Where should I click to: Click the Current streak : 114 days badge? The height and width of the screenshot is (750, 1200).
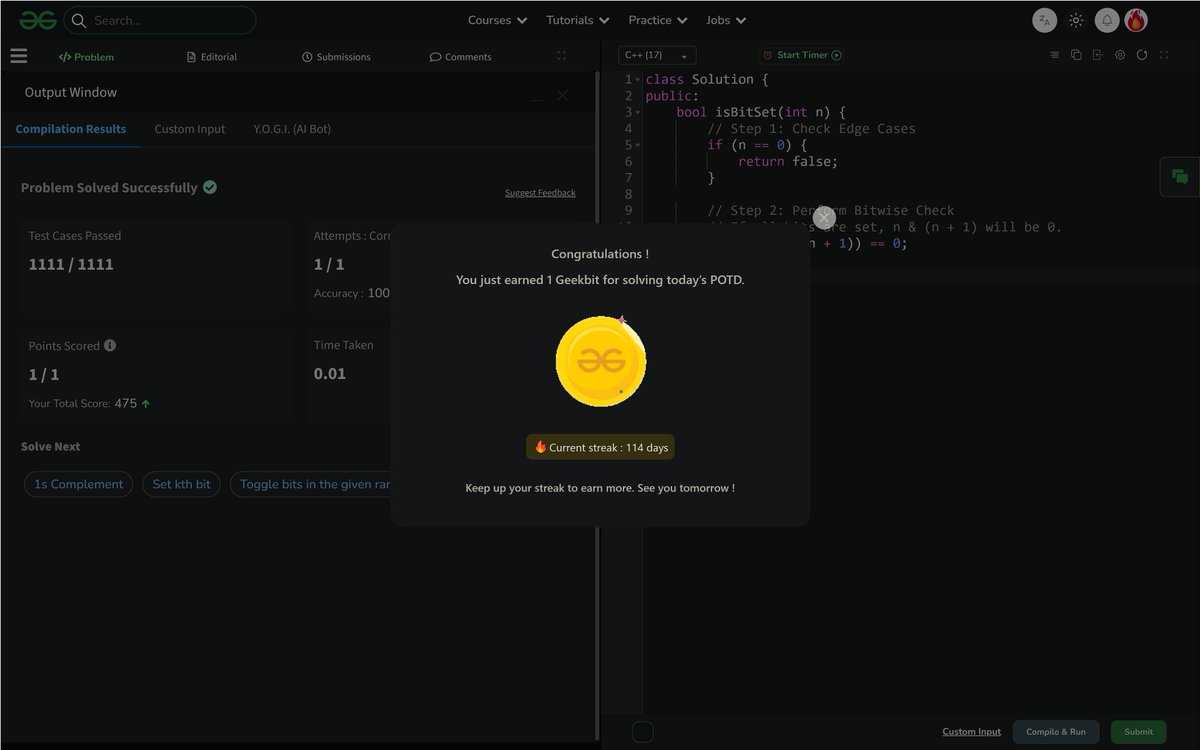[x=600, y=447]
